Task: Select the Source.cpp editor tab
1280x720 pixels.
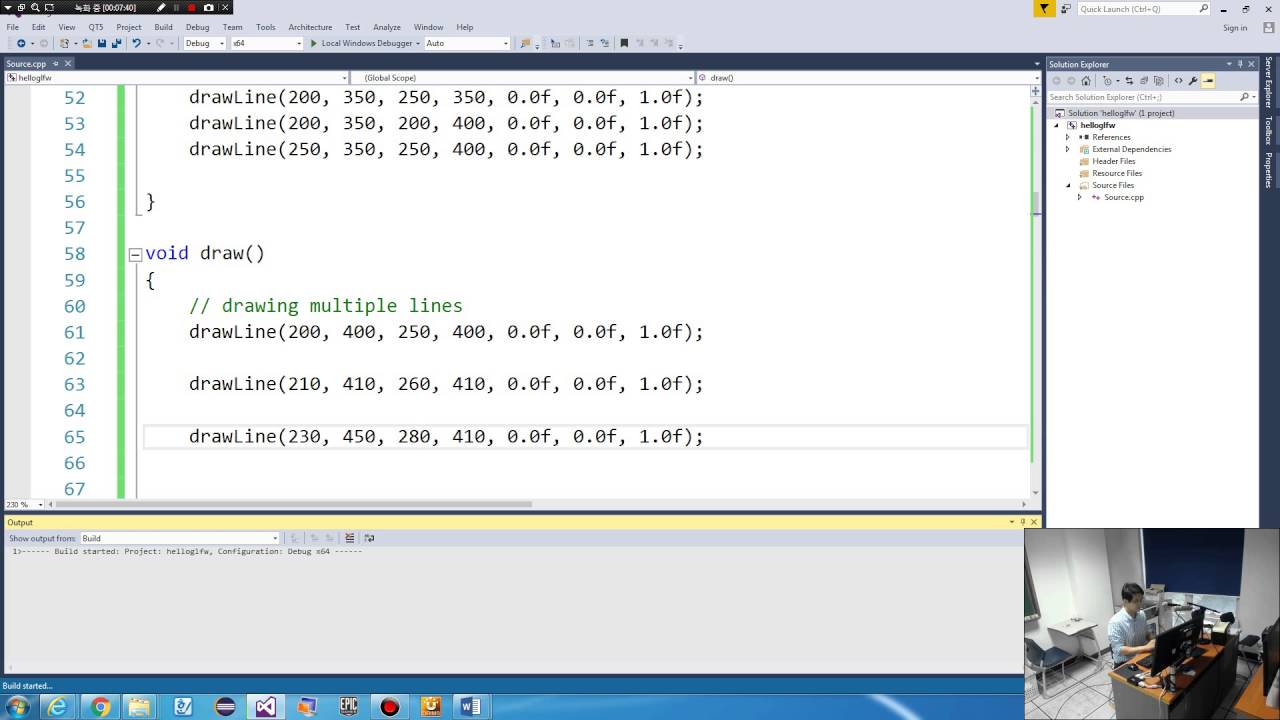Action: click(x=26, y=63)
